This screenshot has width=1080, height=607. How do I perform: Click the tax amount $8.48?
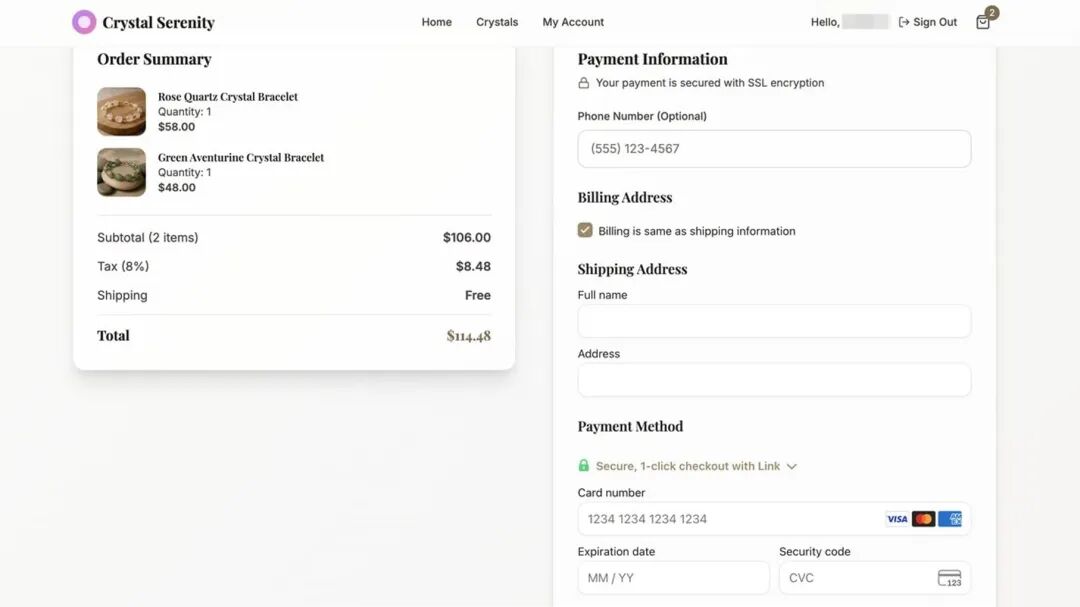[473, 267]
